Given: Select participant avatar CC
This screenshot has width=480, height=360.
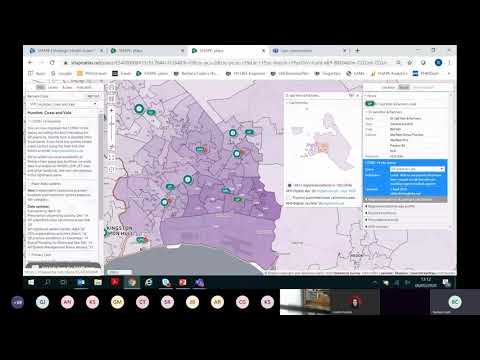Looking at the screenshot, I should tap(242, 302).
